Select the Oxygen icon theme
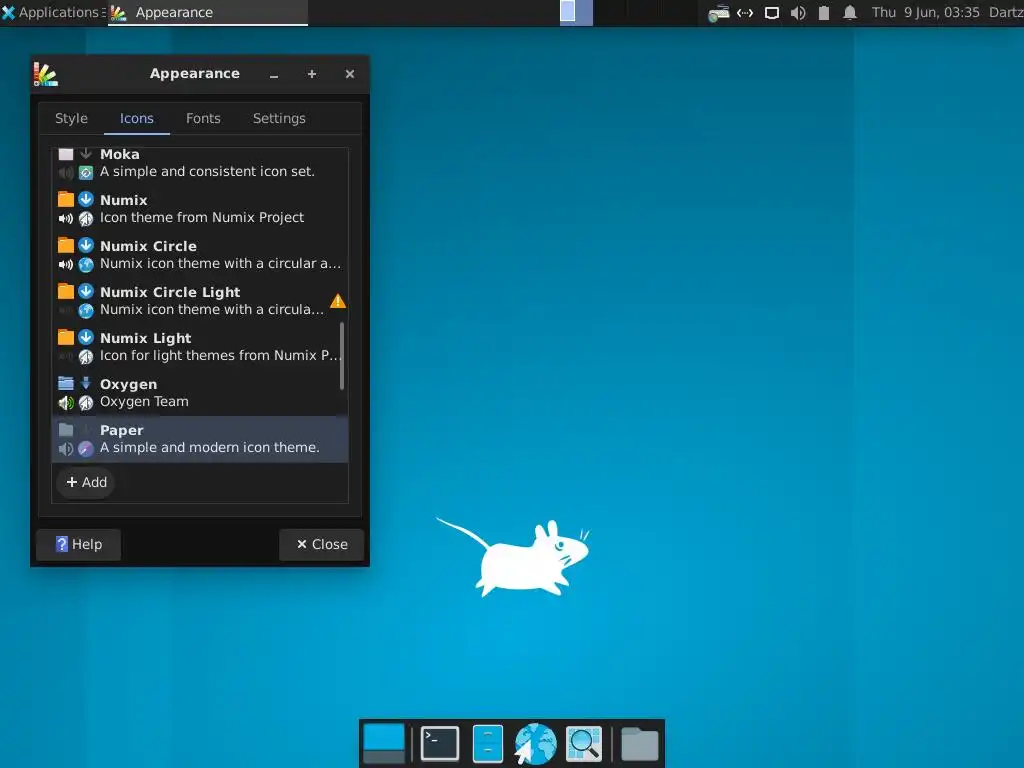The image size is (1024, 768). pyautogui.click(x=200, y=393)
